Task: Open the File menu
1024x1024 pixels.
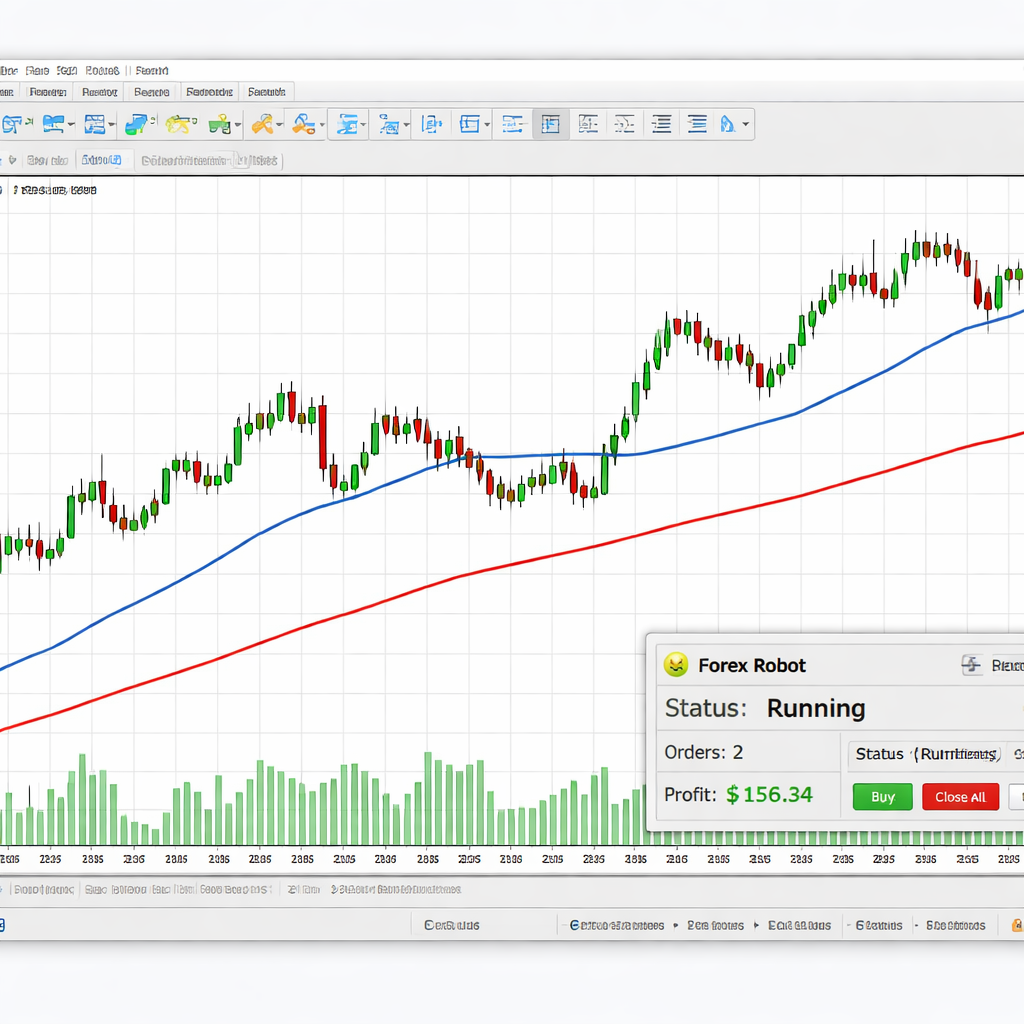Action: 10,70
